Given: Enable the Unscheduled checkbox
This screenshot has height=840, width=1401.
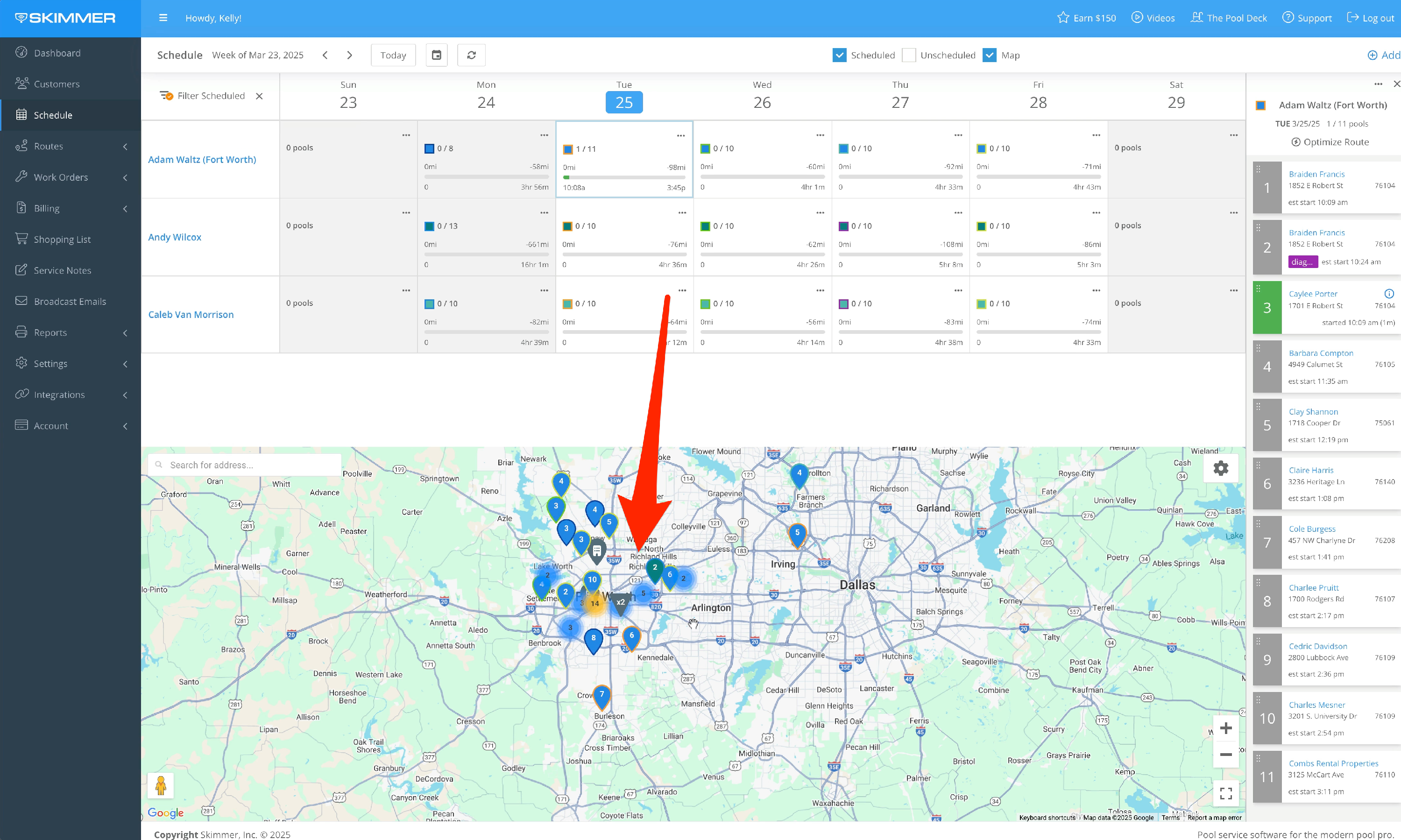Looking at the screenshot, I should [908, 55].
